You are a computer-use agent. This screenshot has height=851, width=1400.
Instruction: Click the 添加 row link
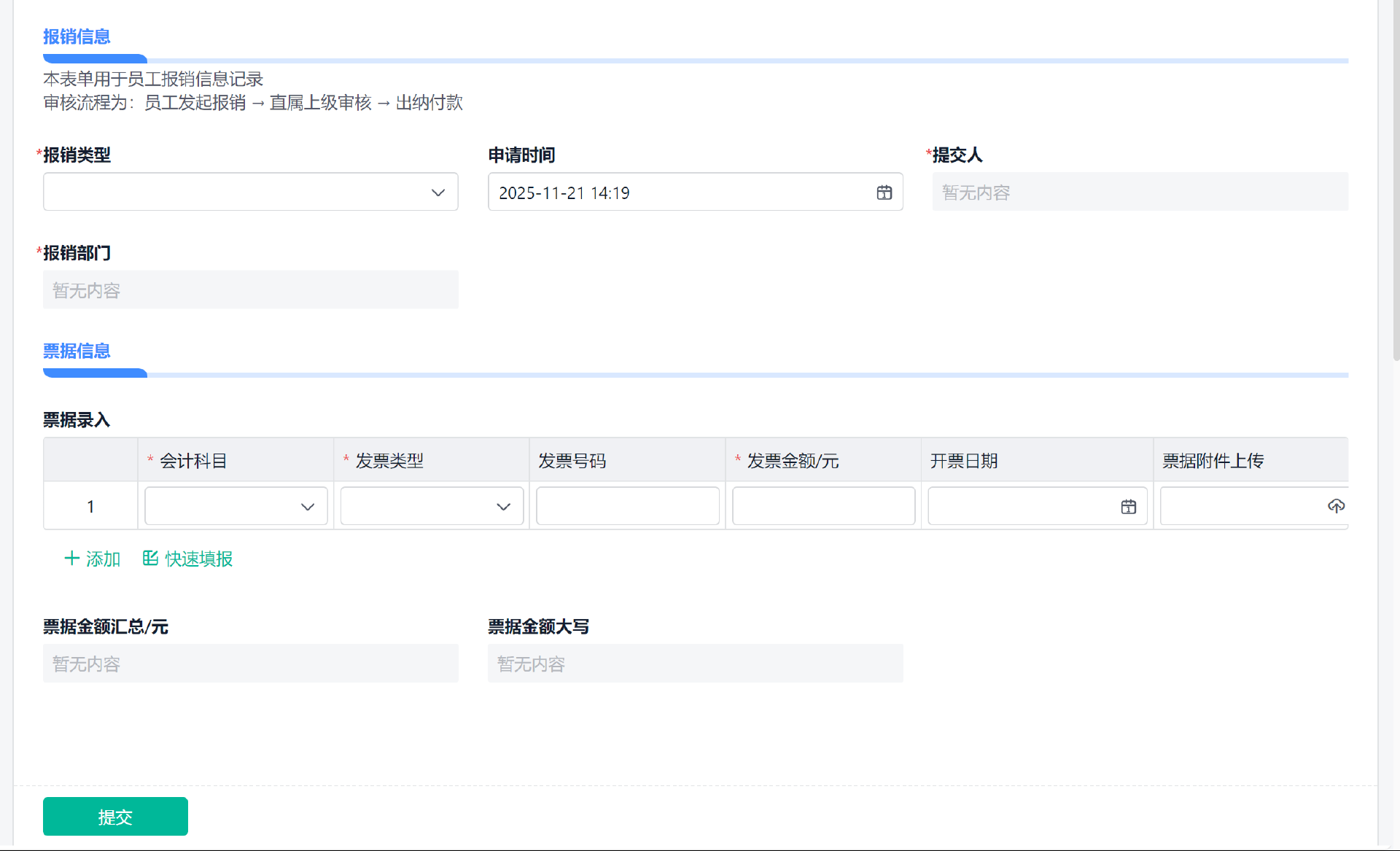[x=103, y=559]
